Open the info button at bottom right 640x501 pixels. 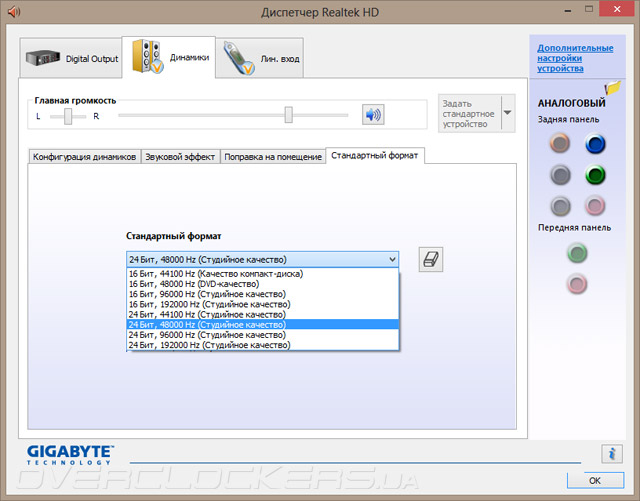[611, 453]
